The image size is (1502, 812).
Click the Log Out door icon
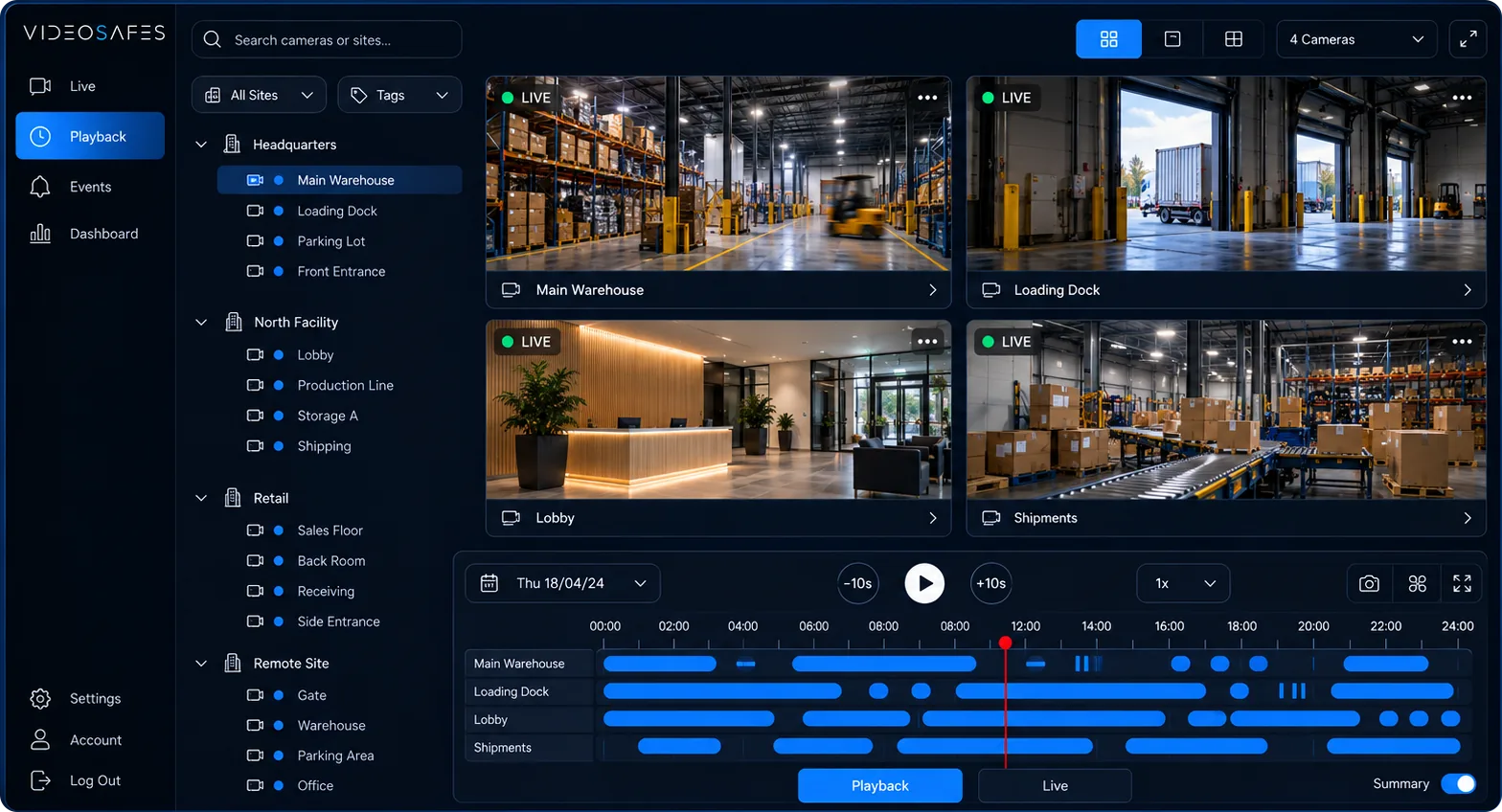(40, 780)
